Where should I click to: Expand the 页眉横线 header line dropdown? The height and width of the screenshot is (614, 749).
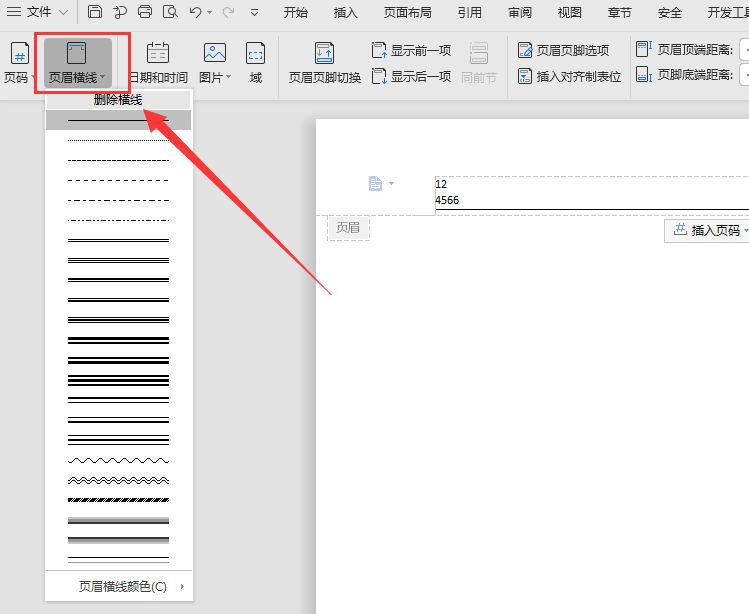77,62
